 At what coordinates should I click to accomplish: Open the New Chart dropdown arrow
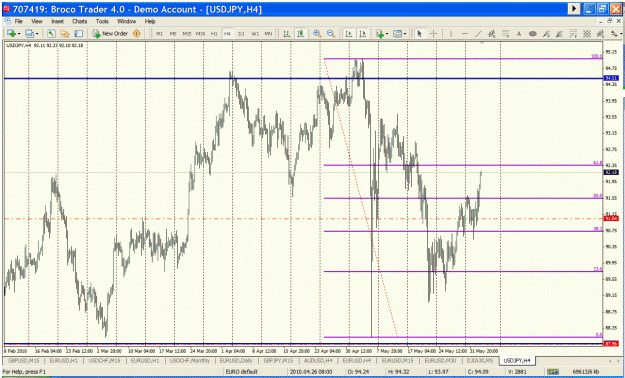(x=18, y=34)
